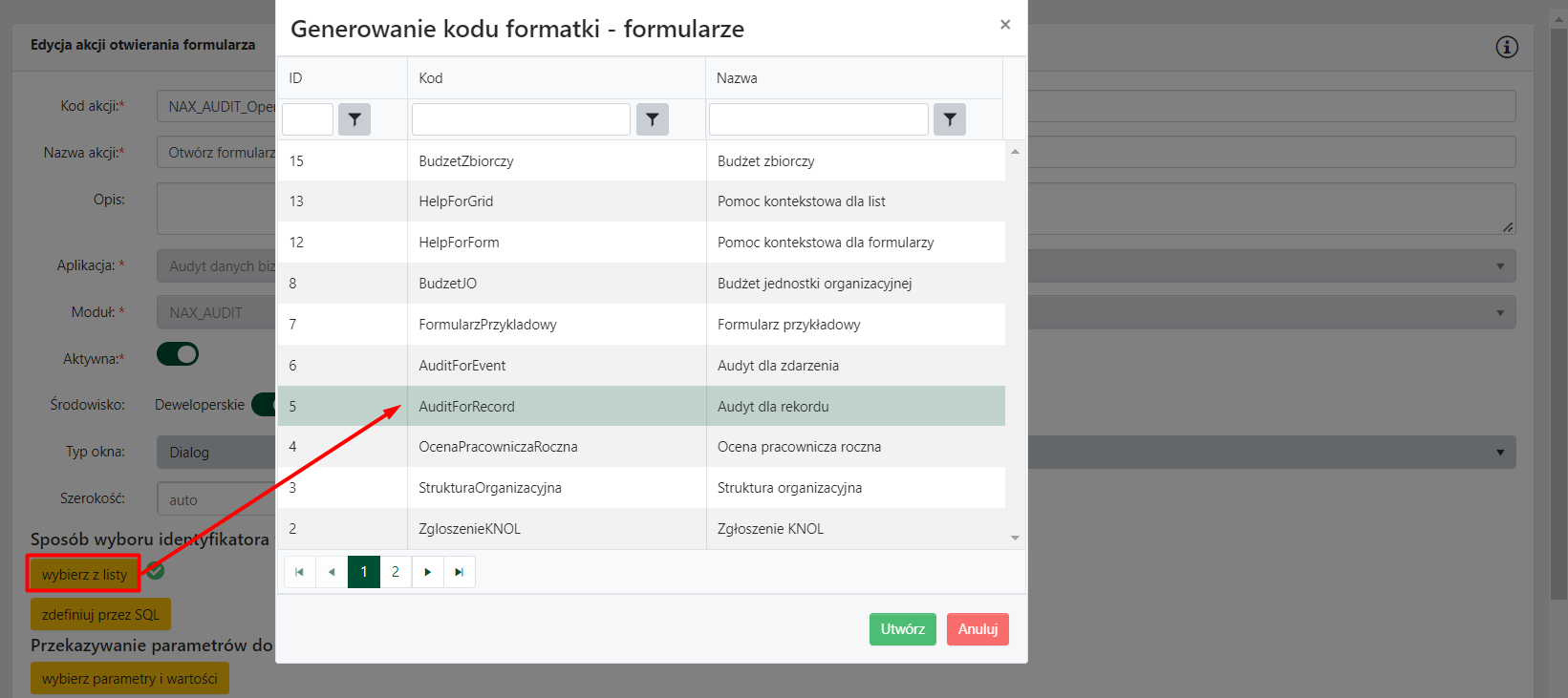Image resolution: width=1568 pixels, height=698 pixels.
Task: Go to the first page of results
Action: click(x=299, y=572)
